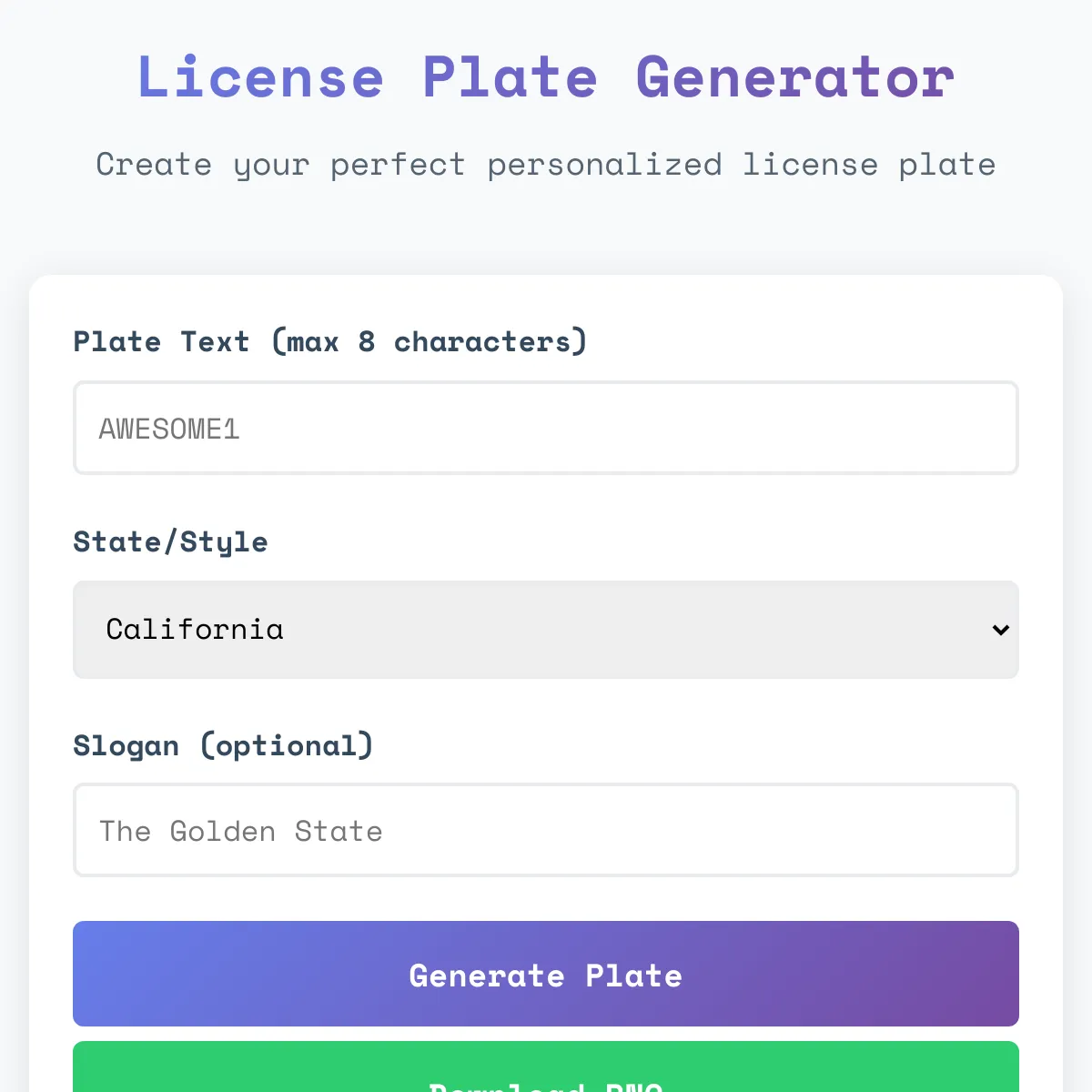Click the License Plate Generator title
The width and height of the screenshot is (1092, 1092).
pyautogui.click(x=546, y=77)
